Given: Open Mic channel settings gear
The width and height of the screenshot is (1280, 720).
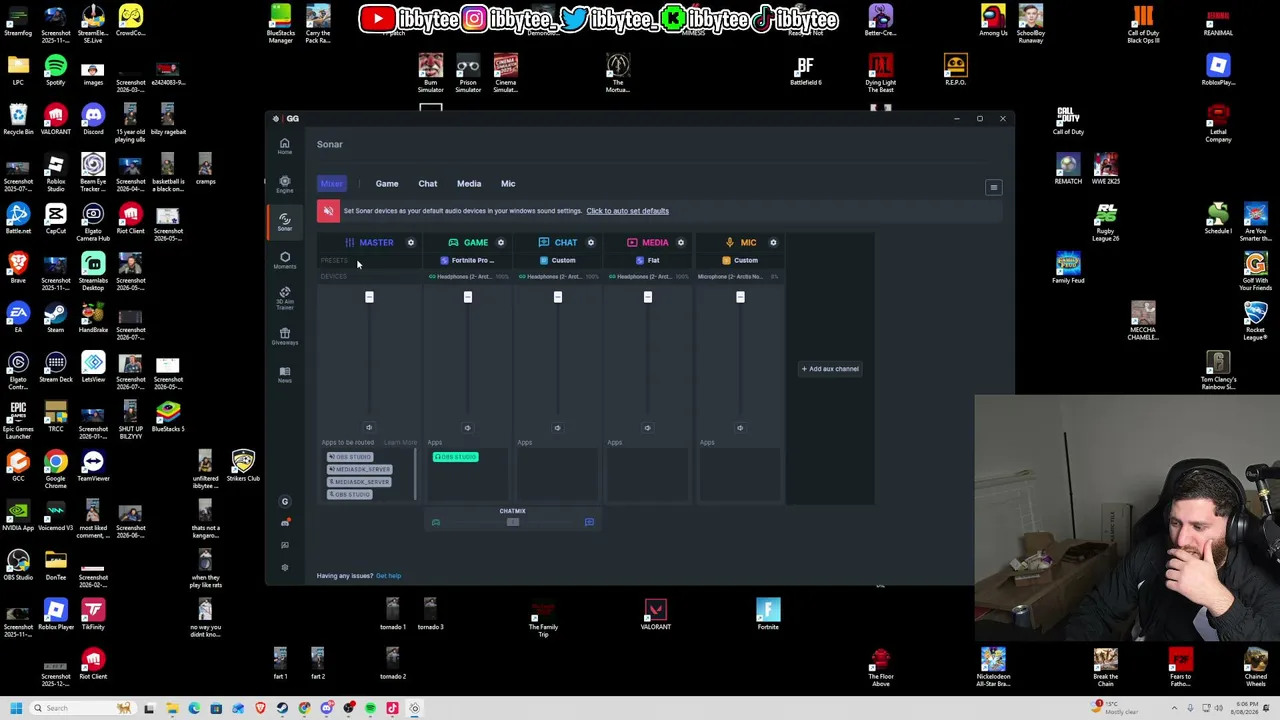Looking at the screenshot, I should 773,242.
